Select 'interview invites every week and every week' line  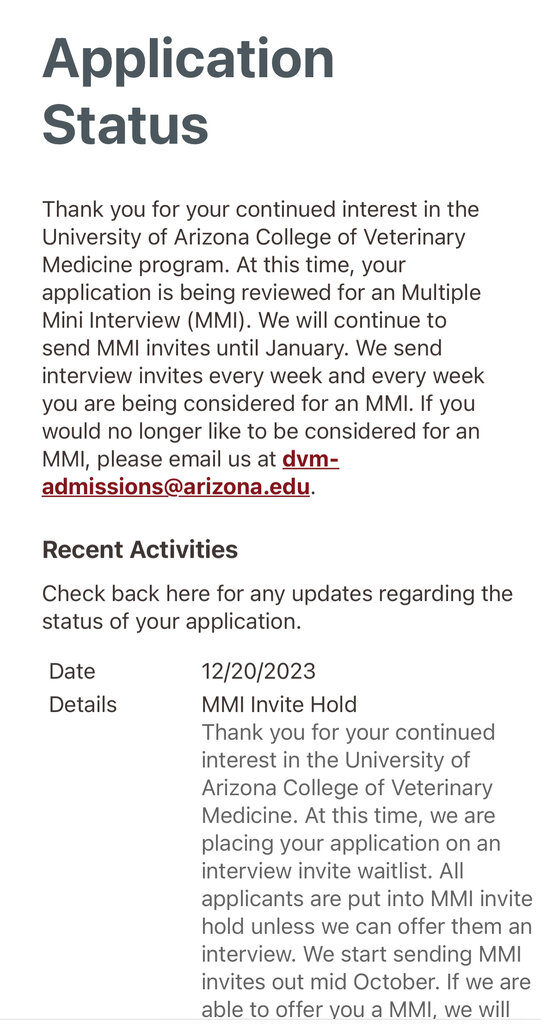[263, 377]
